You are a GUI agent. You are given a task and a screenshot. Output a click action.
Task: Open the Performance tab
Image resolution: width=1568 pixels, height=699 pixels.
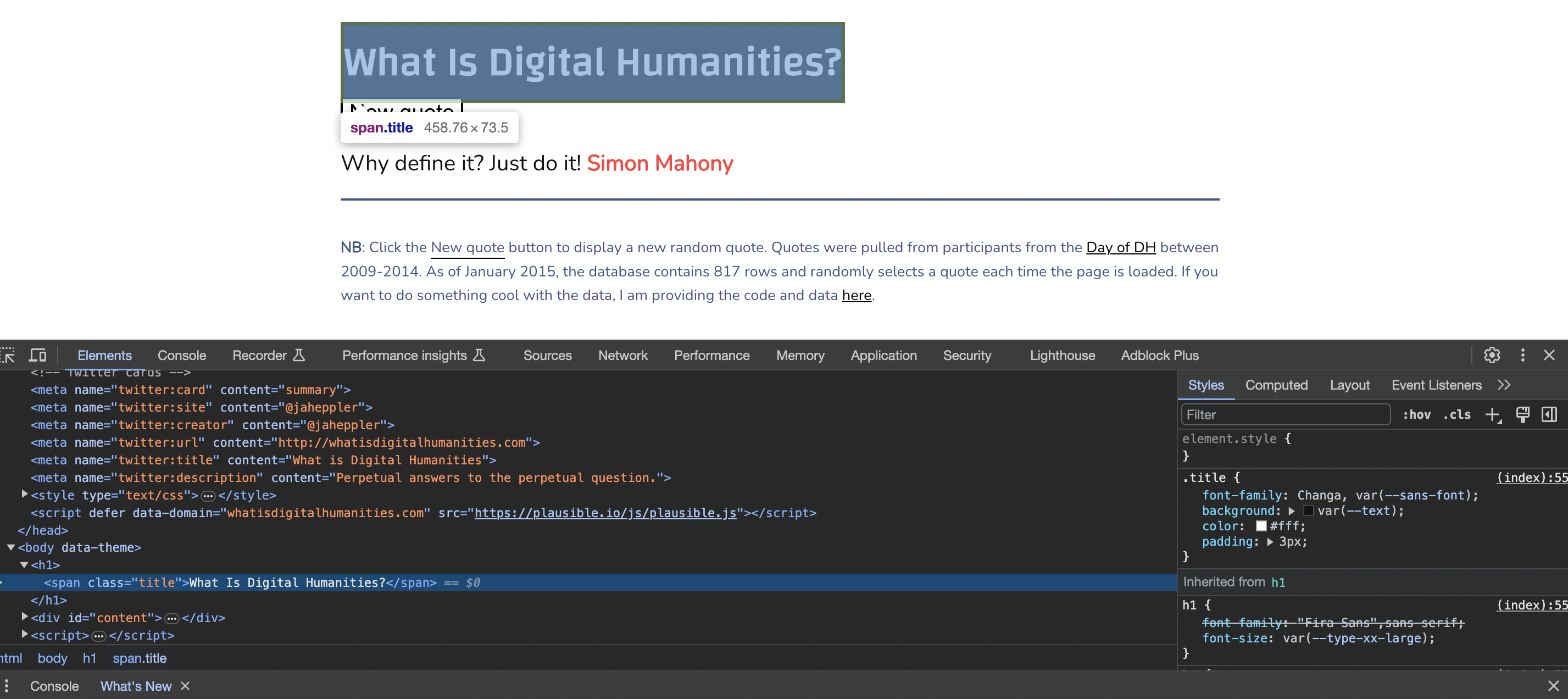click(x=711, y=355)
